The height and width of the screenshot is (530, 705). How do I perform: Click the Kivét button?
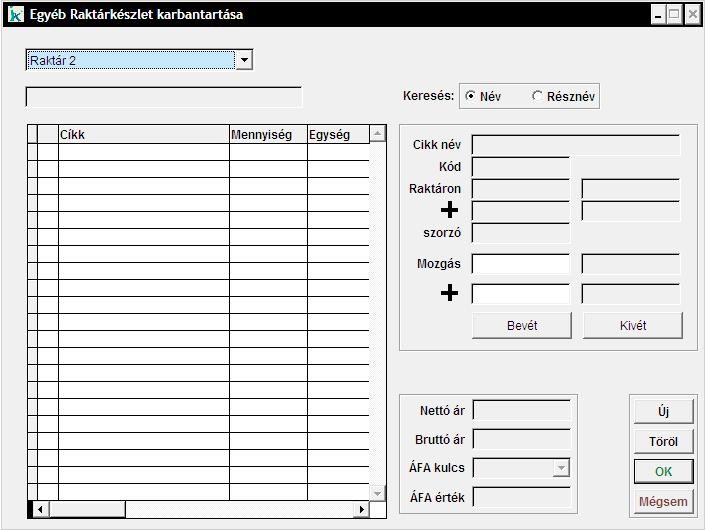coord(633,325)
